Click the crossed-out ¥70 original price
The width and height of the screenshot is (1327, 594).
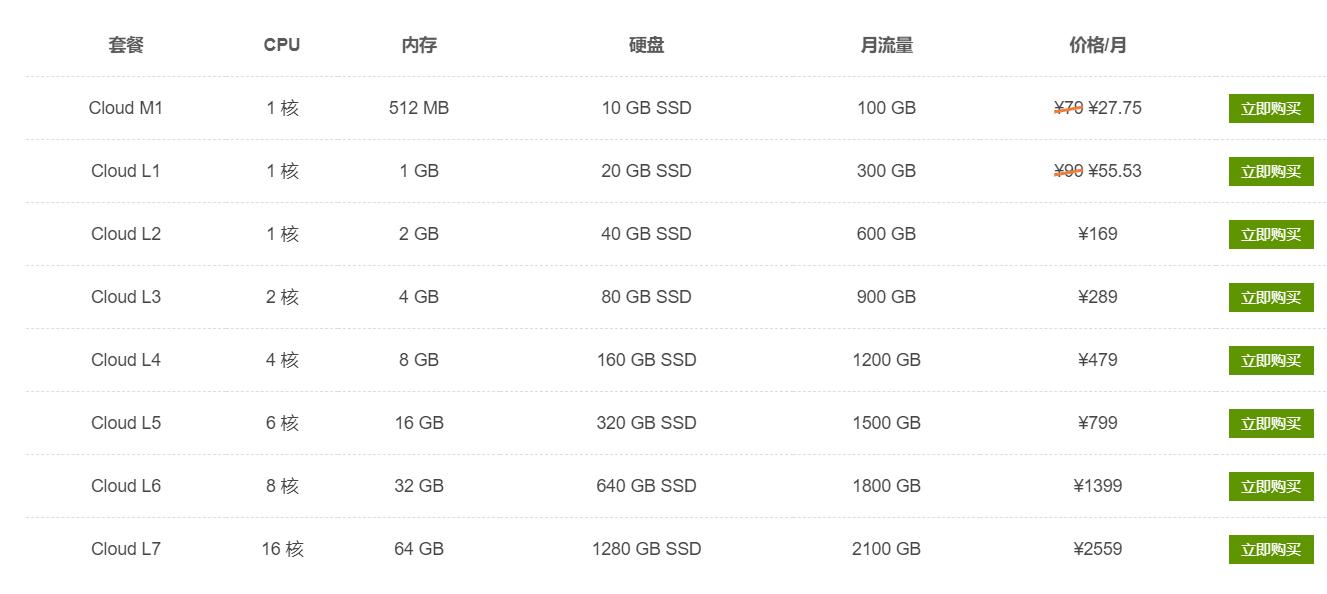pos(1066,108)
